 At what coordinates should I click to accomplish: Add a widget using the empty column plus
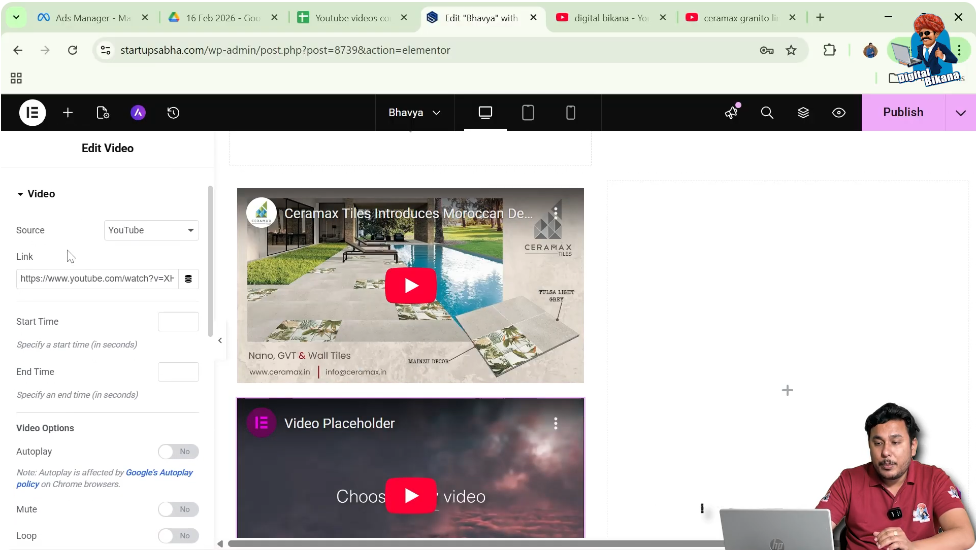click(787, 390)
